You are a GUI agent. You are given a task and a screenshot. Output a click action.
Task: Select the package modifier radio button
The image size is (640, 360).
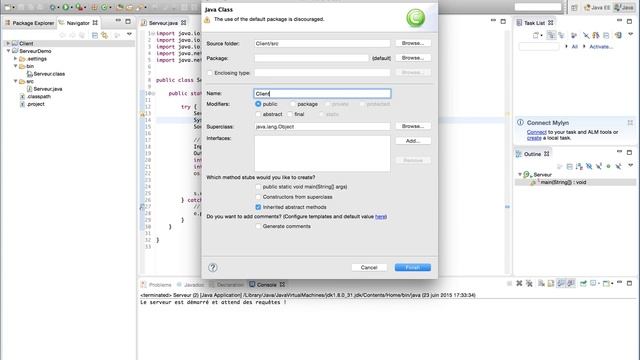[293, 104]
